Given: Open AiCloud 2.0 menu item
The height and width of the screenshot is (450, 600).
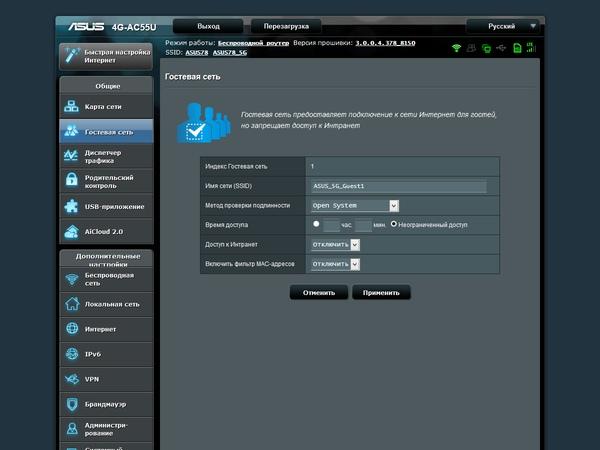Looking at the screenshot, I should tap(106, 232).
